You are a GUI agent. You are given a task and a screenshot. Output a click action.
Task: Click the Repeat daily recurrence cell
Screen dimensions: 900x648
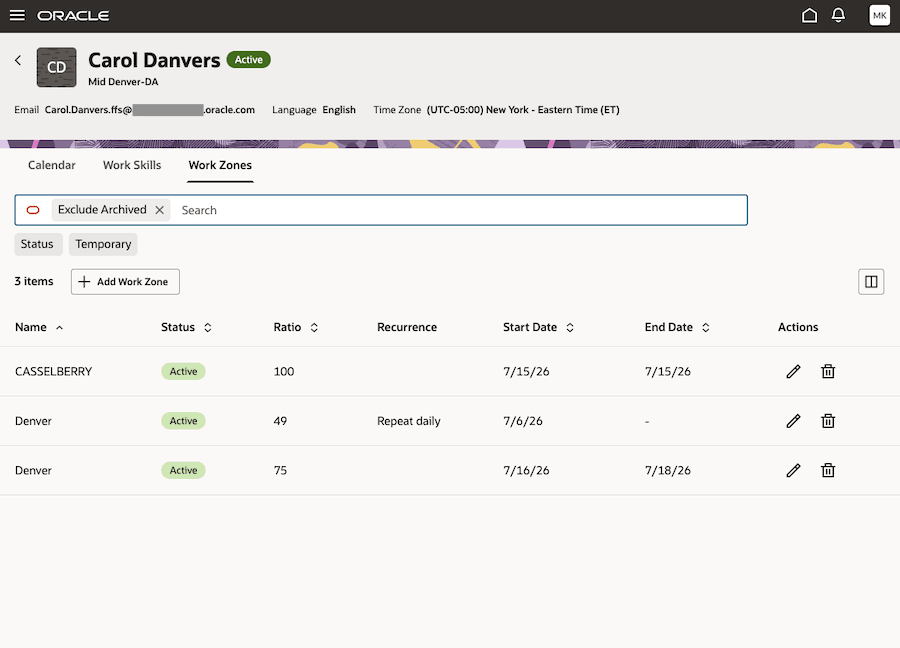click(x=409, y=421)
